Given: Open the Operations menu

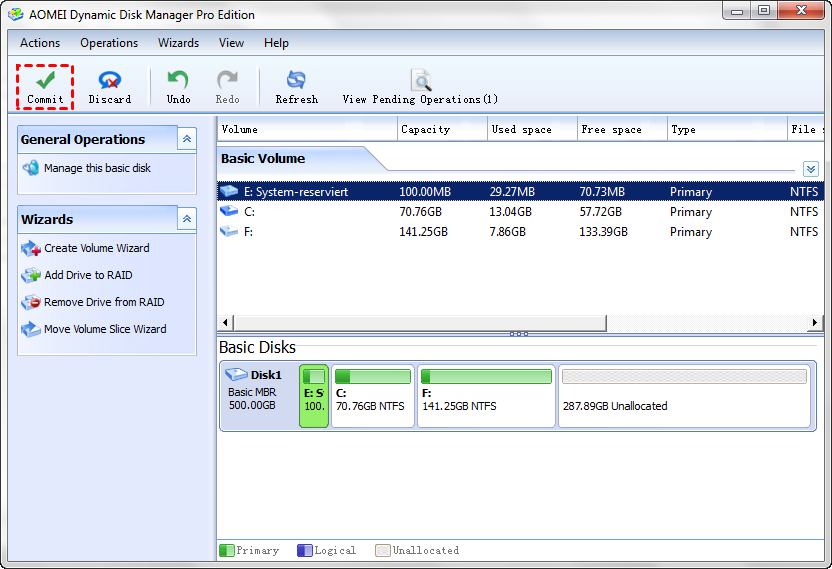Looking at the screenshot, I should (109, 43).
